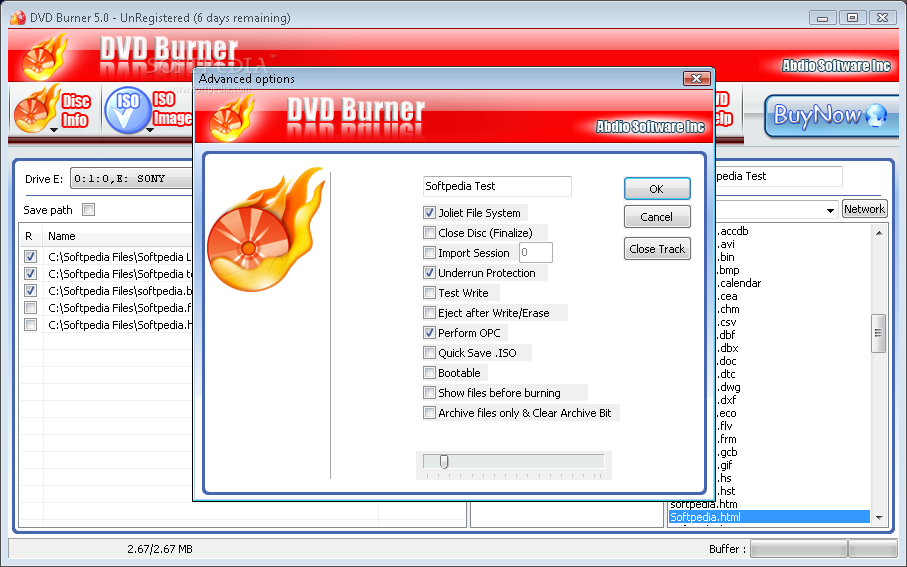The image size is (907, 567).
Task: Check Eject after Write/Erase
Action: (x=429, y=313)
